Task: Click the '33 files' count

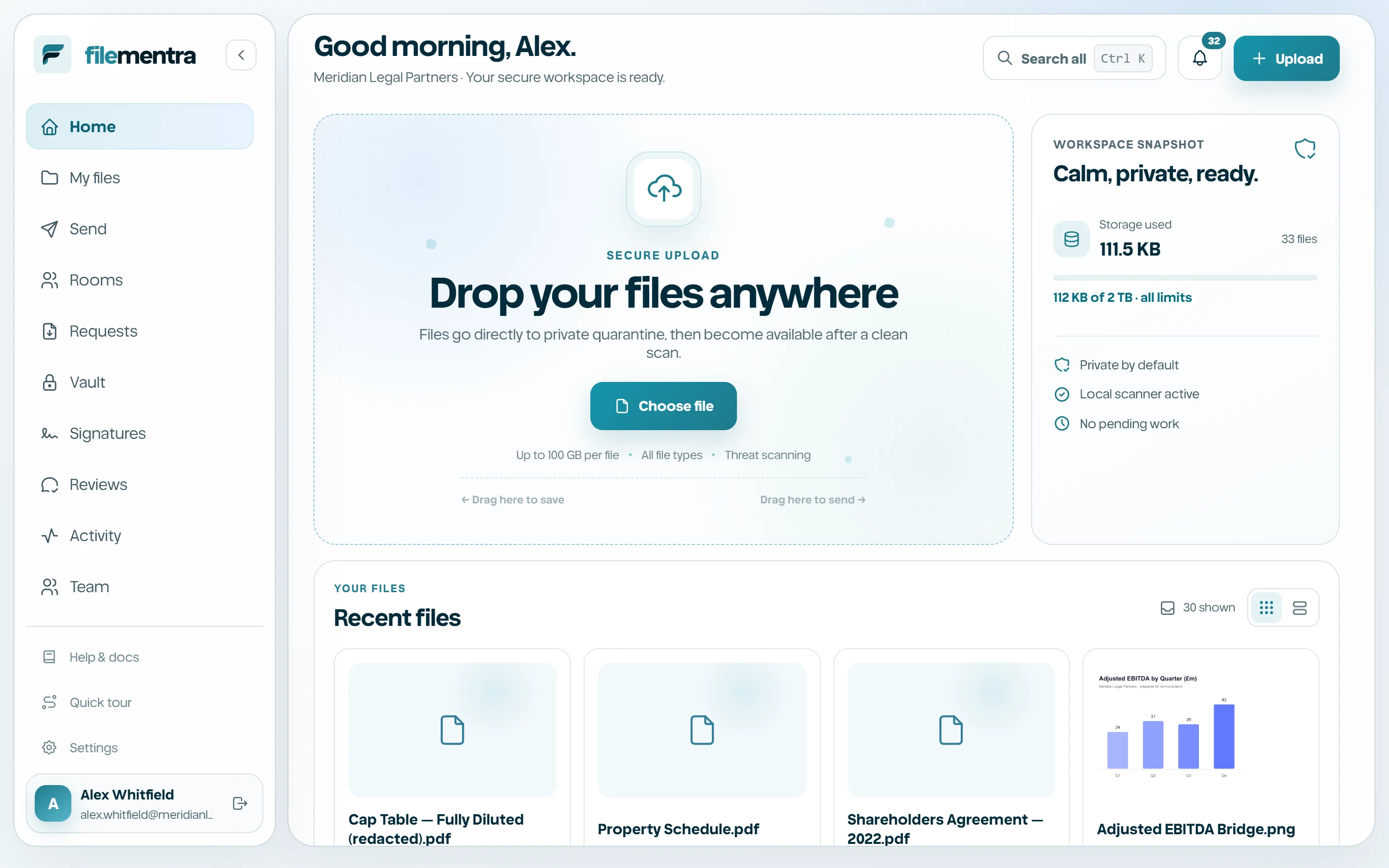Action: click(1299, 239)
